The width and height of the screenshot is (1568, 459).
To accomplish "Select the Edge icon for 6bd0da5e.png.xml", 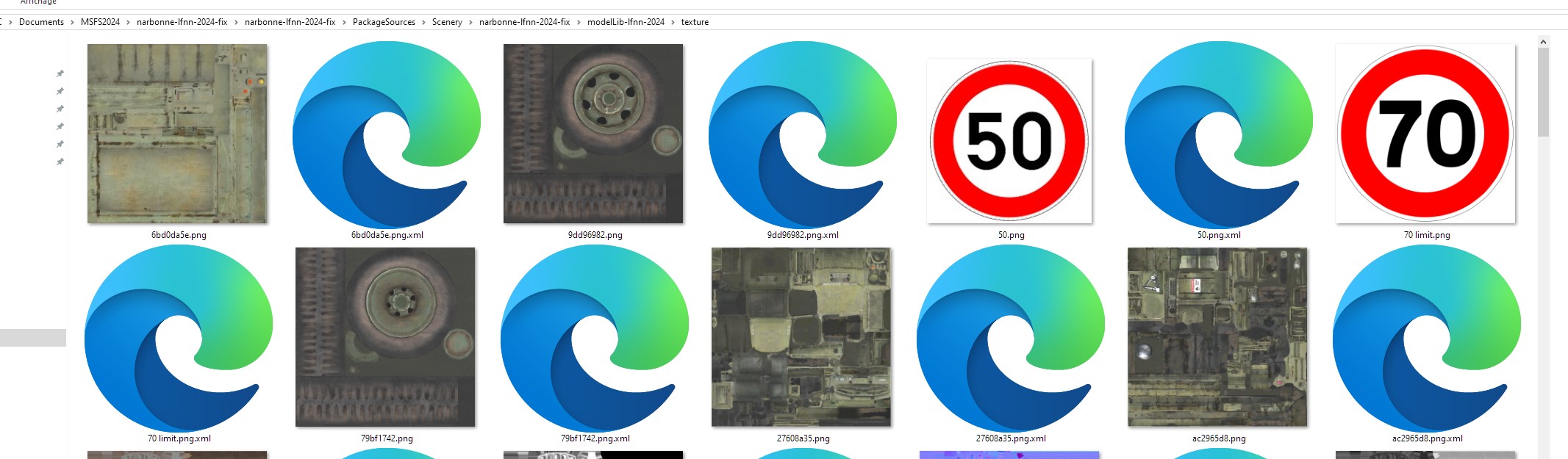I will pyautogui.click(x=387, y=134).
